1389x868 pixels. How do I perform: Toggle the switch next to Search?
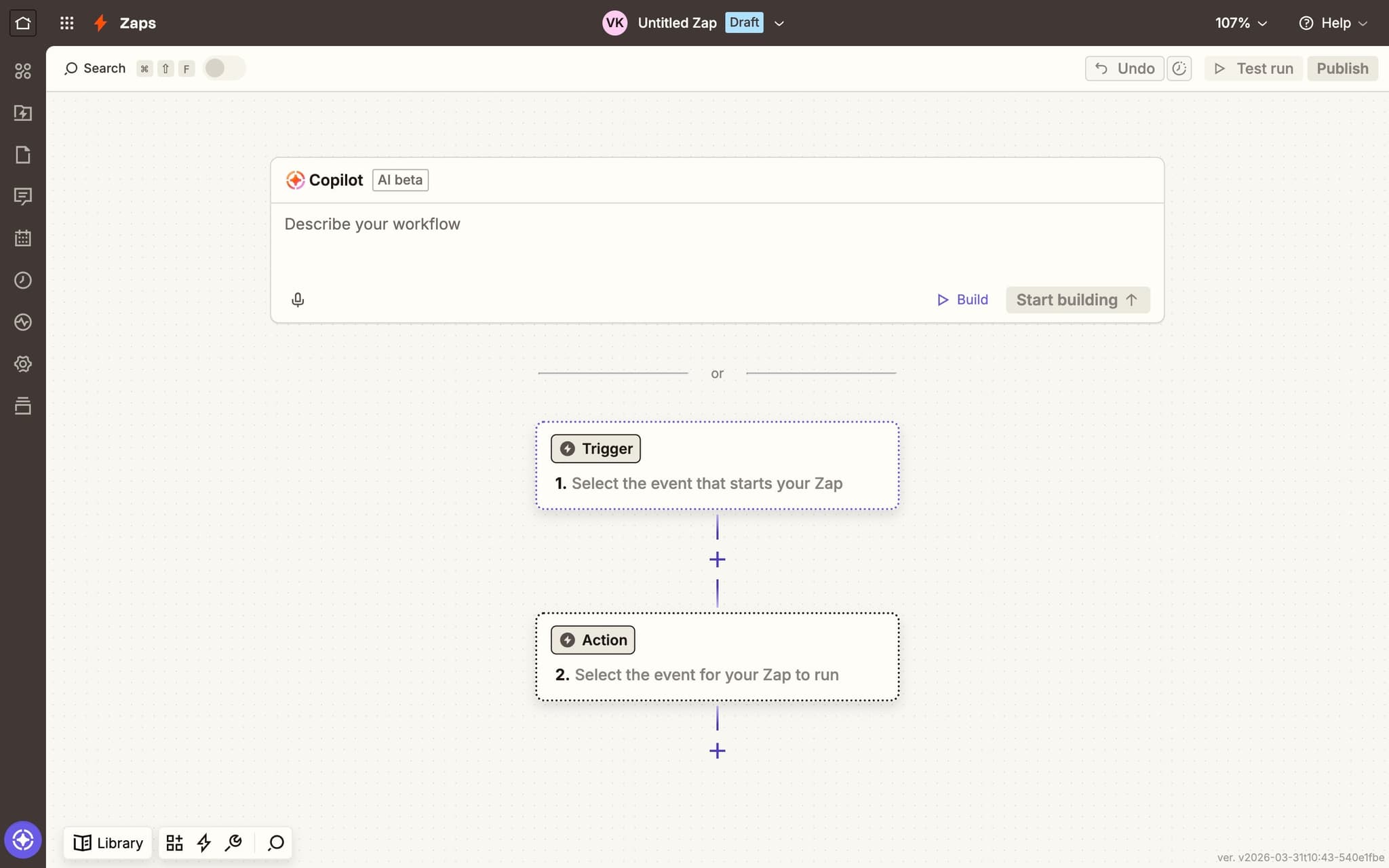pos(223,68)
